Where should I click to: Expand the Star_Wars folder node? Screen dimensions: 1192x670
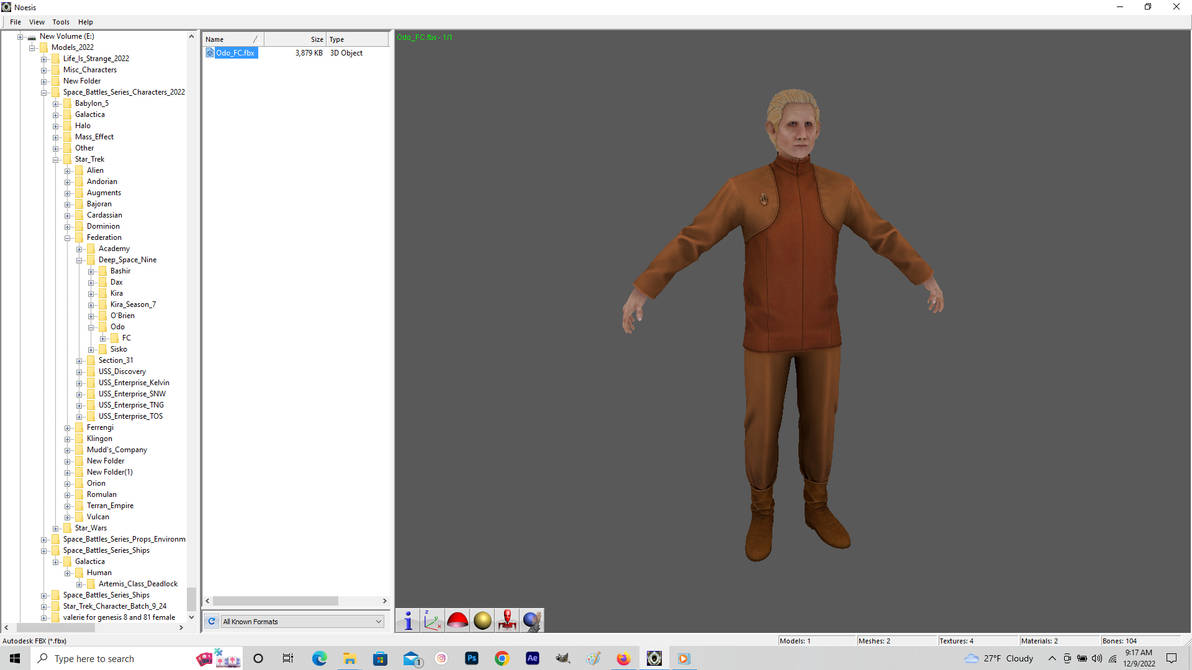click(55, 529)
